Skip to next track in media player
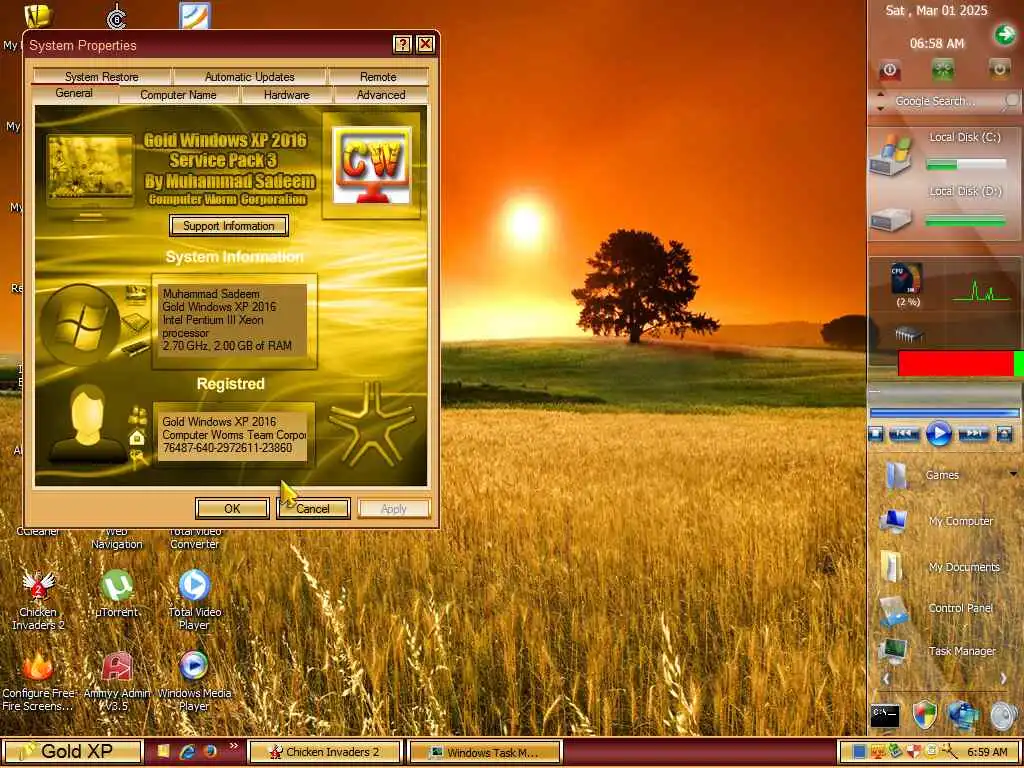 coord(973,434)
